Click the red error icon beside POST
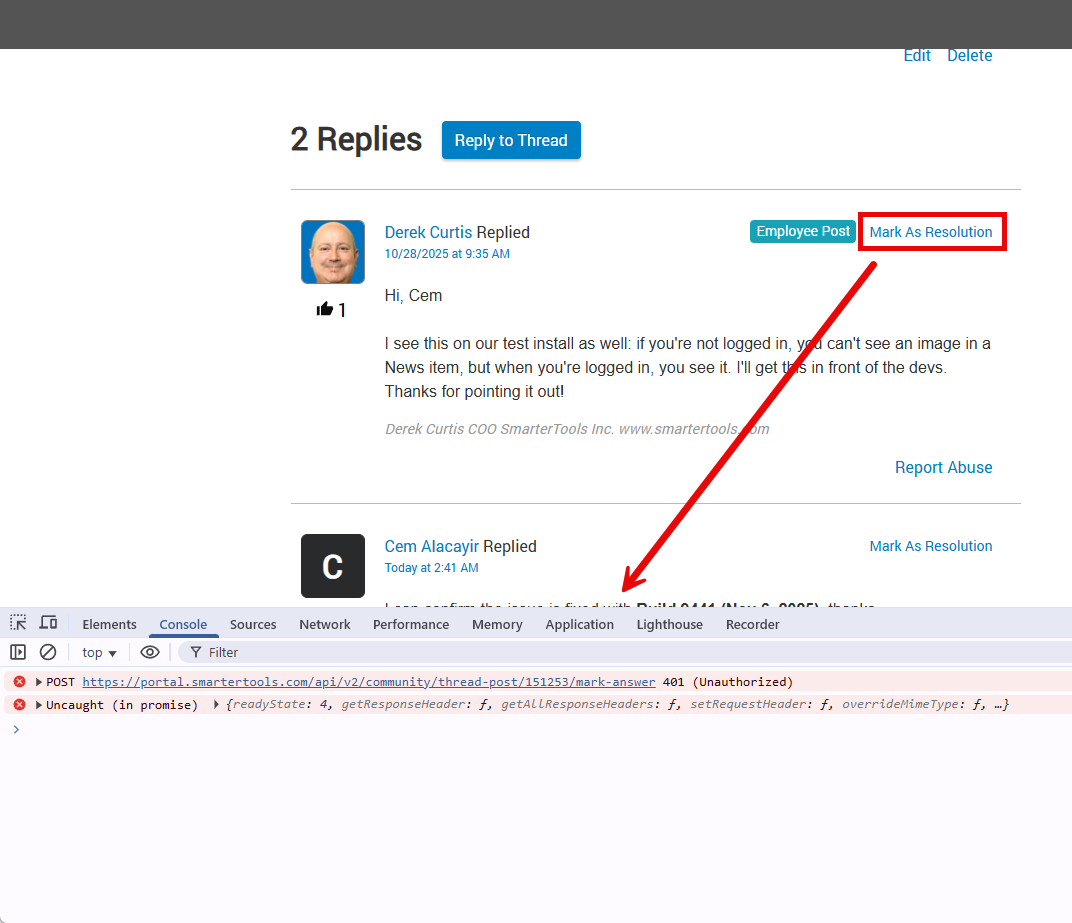 coord(19,682)
